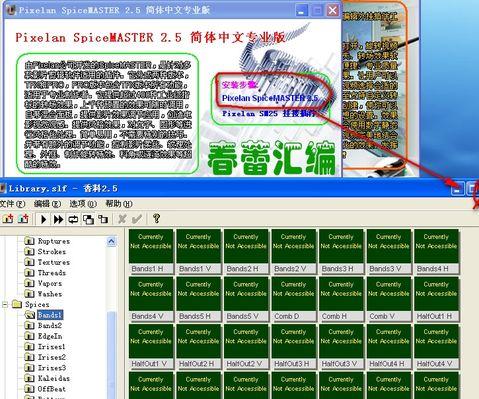Open the Textures folder in the library tree
Screen dimensions: 479x399
(54, 262)
